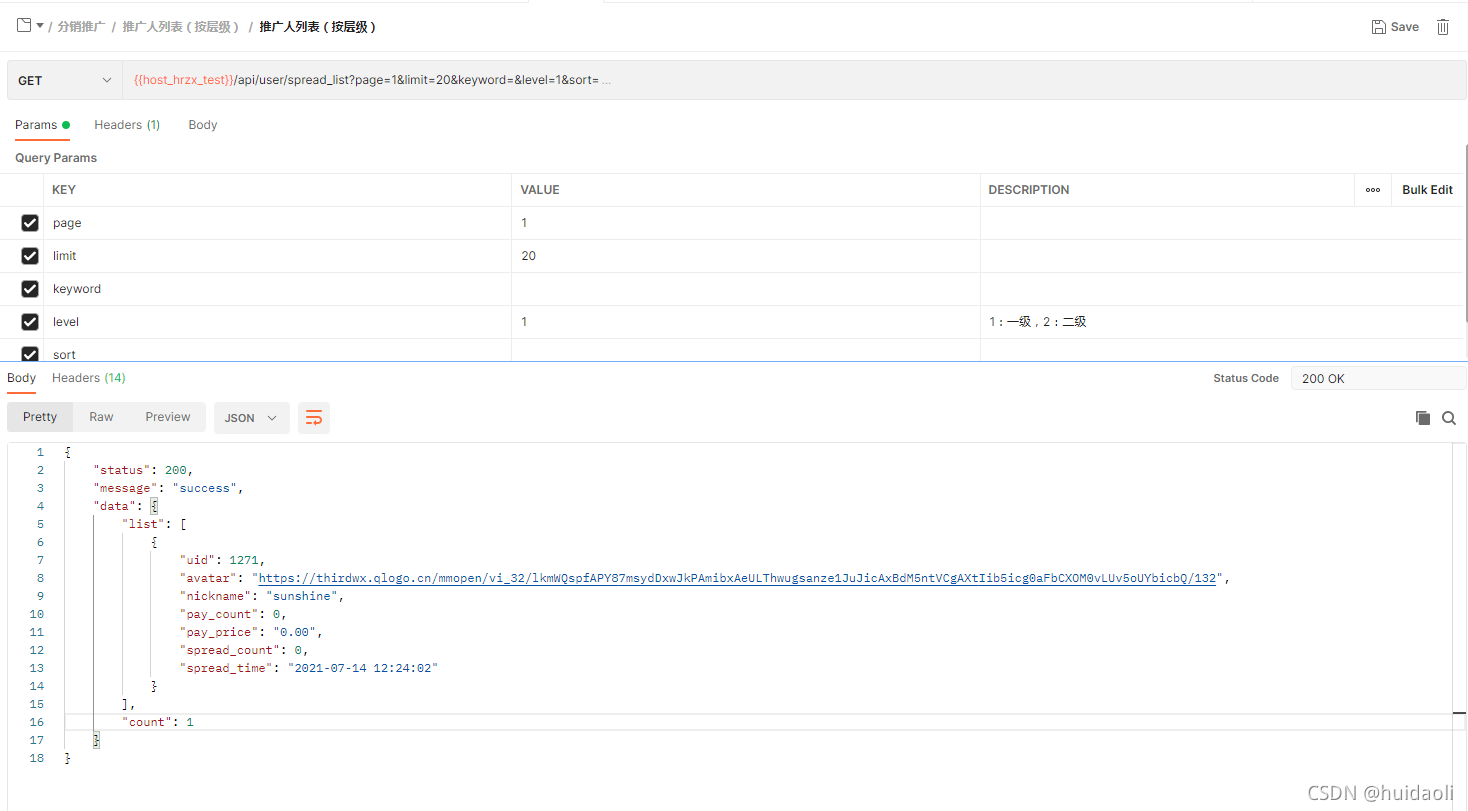Click the Bulk Edit button
Screen dimensions: 1468x811
pyautogui.click(x=1427, y=190)
